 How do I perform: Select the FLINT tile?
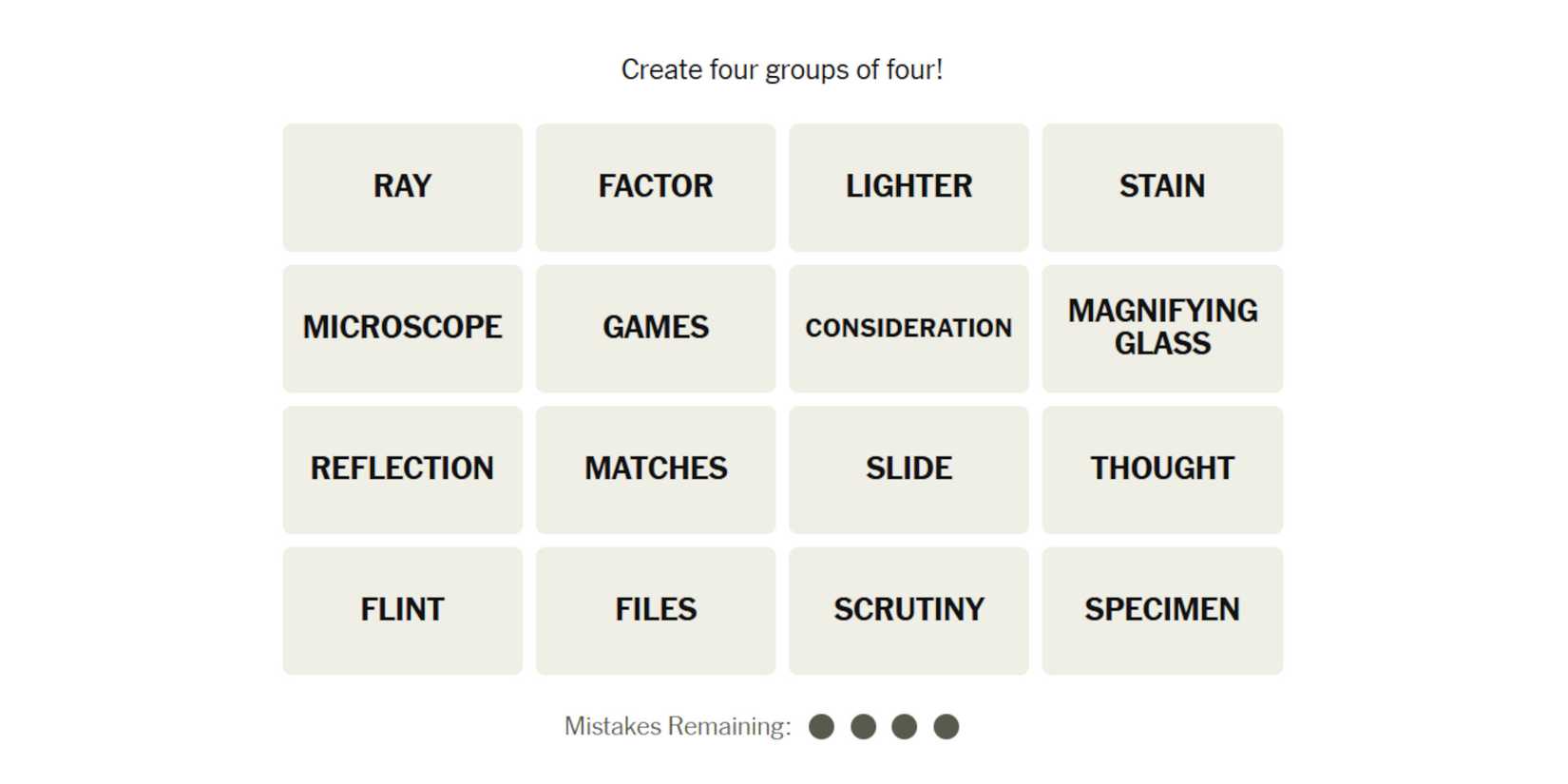(x=402, y=610)
